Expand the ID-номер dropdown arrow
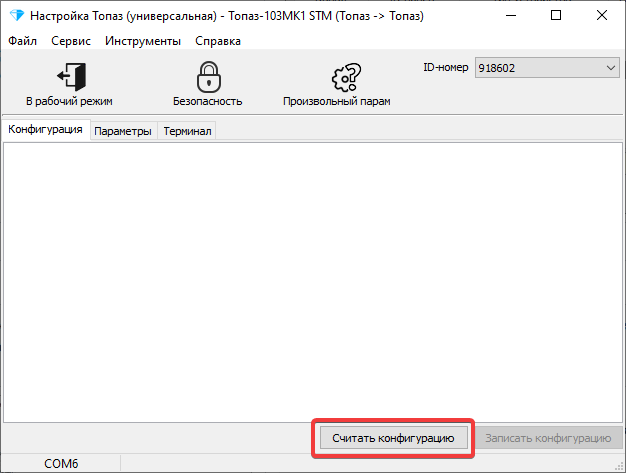Viewport: 626px width, 473px height. pyautogui.click(x=610, y=67)
